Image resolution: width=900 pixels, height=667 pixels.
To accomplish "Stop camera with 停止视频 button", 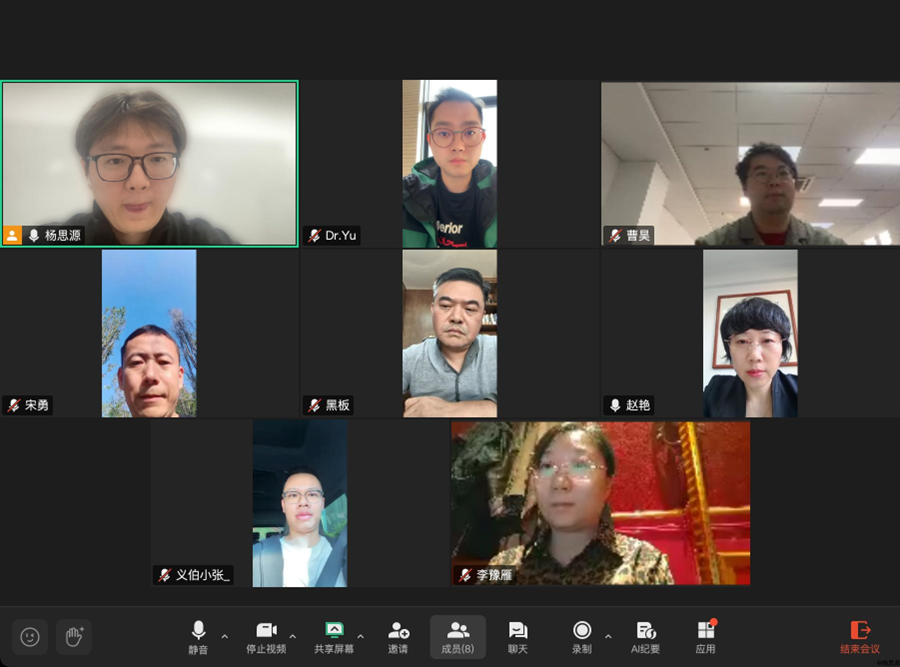I will click(x=266, y=637).
